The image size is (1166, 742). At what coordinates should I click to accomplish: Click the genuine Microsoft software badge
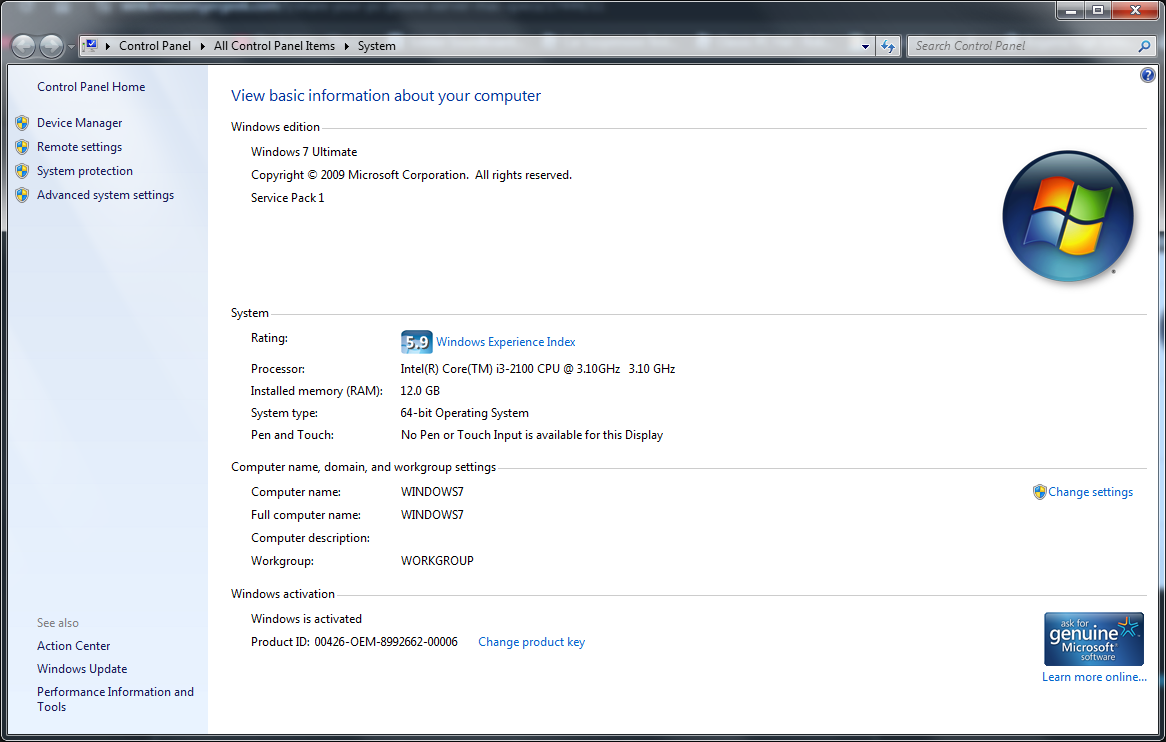pyautogui.click(x=1093, y=639)
